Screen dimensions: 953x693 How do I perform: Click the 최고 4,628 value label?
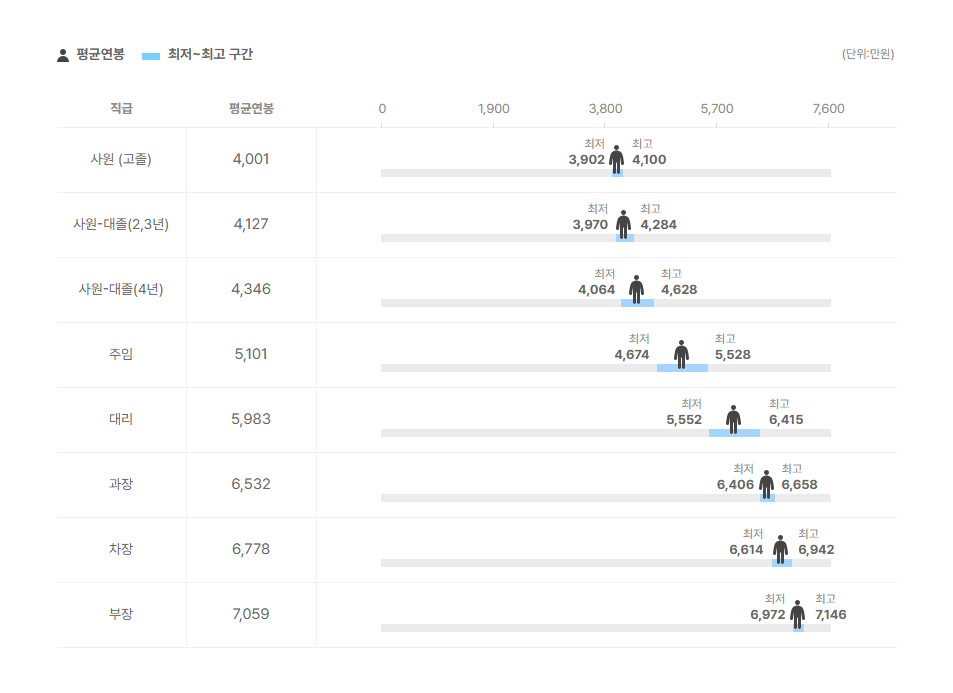[x=679, y=290]
